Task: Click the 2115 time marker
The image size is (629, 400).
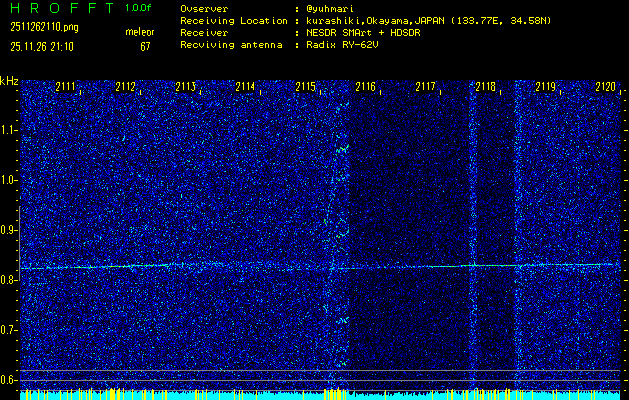Action: [306, 88]
